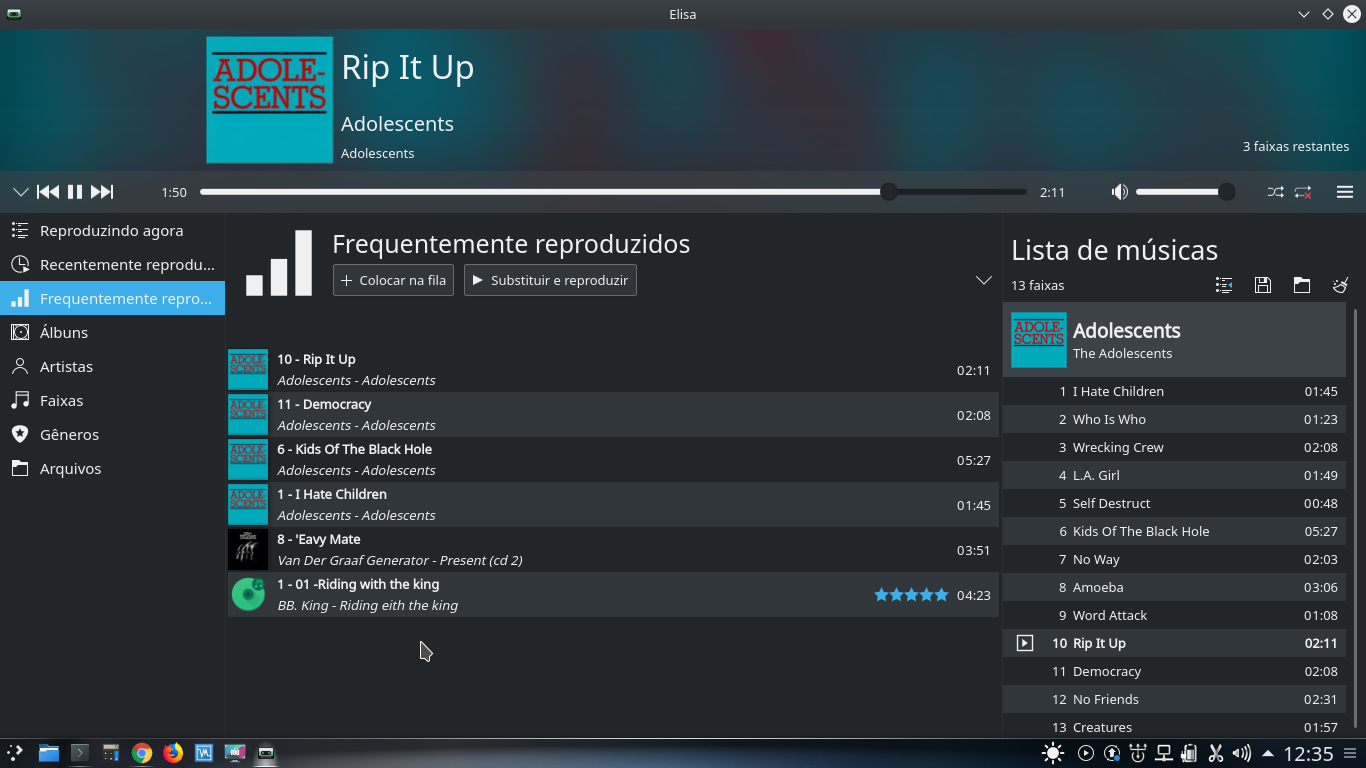1366x768 pixels.
Task: Pause the current track
Action: (74, 192)
